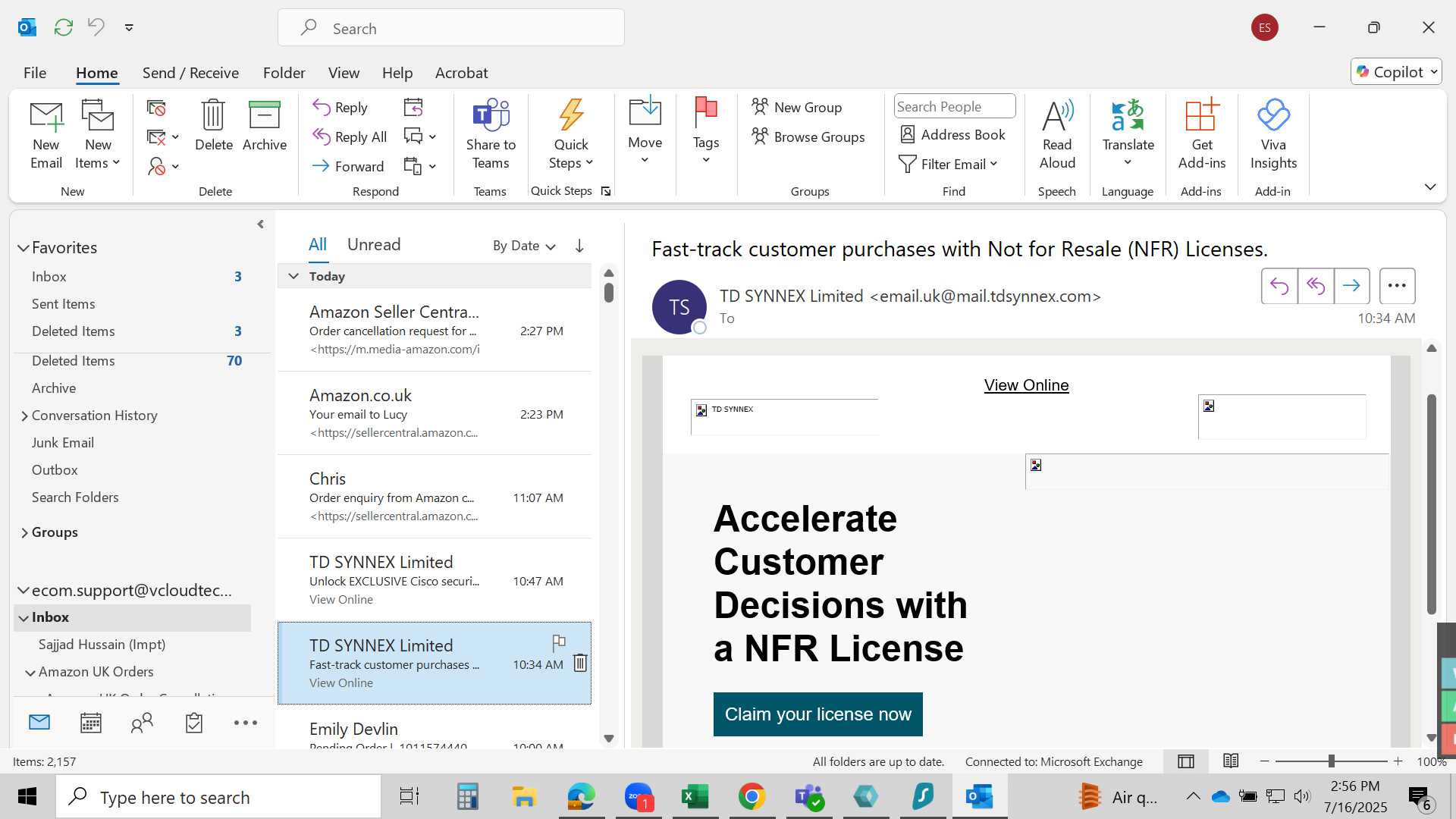Viewport: 1456px width, 819px height.
Task: Open the Amazon.co.uk email to Lucy
Action: [435, 413]
